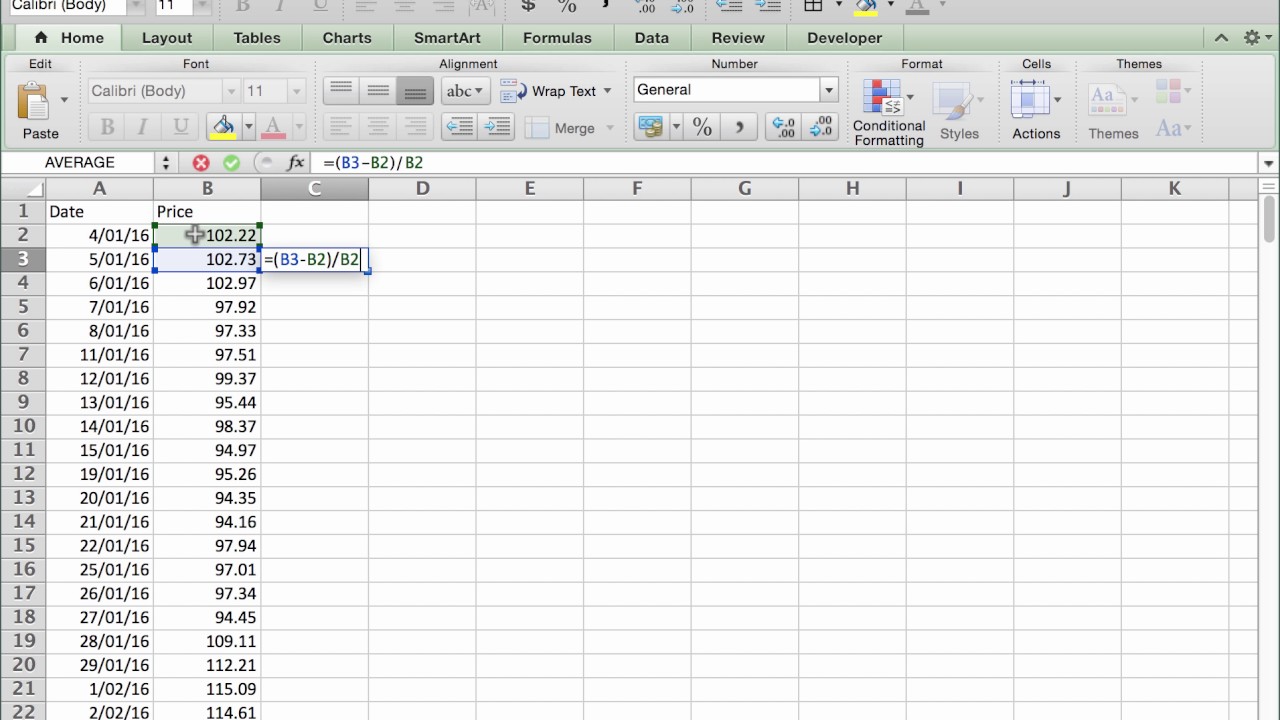
Task: Expand the formula bar with right arrow
Action: click(1269, 163)
